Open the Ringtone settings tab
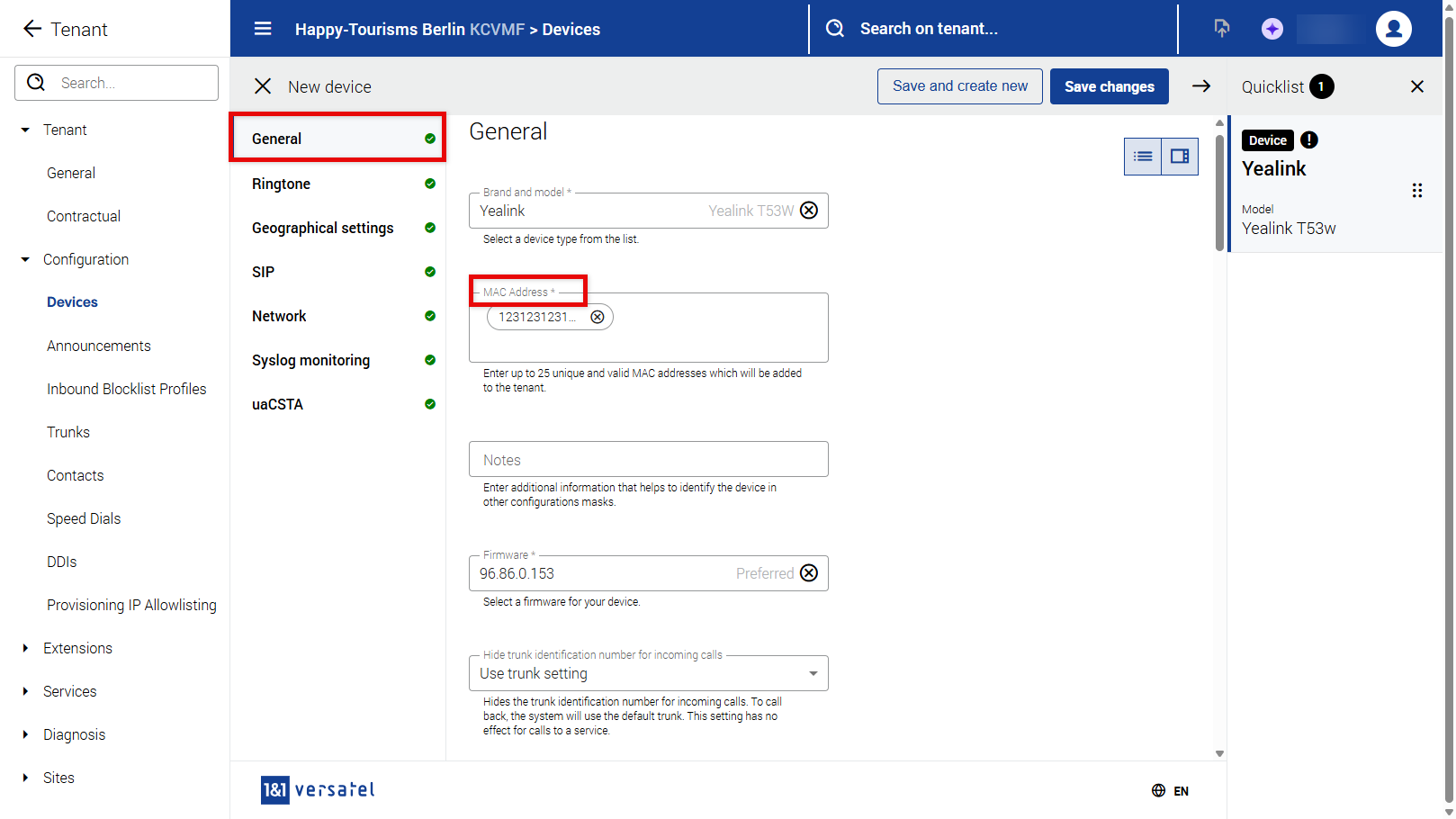 pyautogui.click(x=281, y=184)
